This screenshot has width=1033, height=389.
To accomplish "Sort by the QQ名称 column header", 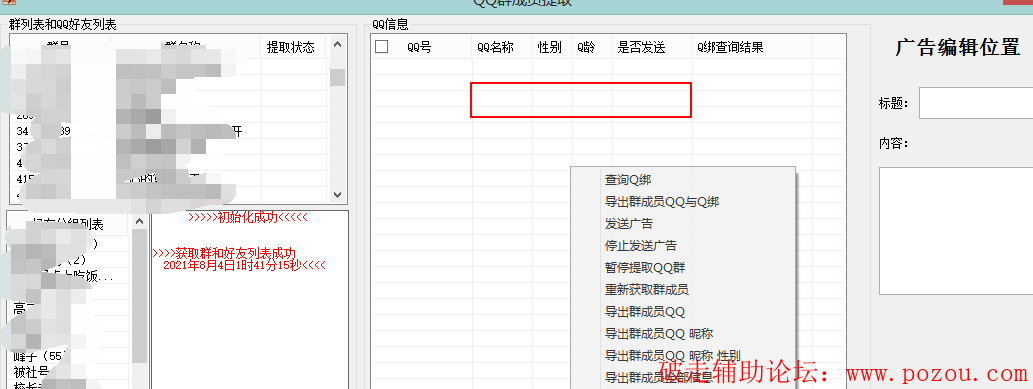I will pos(495,47).
